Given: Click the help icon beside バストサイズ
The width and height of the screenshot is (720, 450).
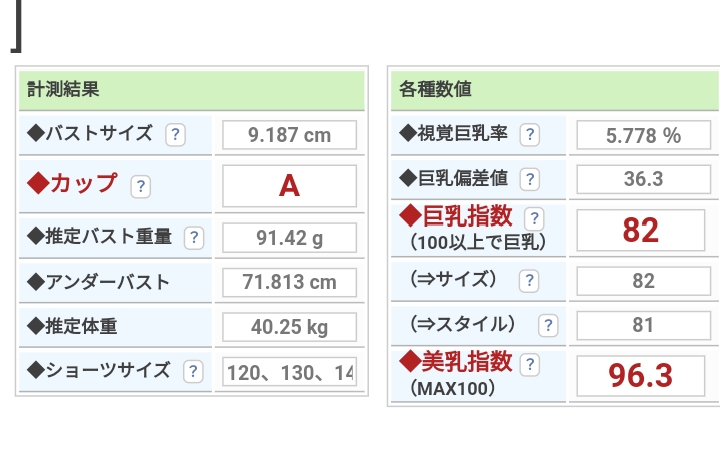Looking at the screenshot, I should pyautogui.click(x=175, y=134).
